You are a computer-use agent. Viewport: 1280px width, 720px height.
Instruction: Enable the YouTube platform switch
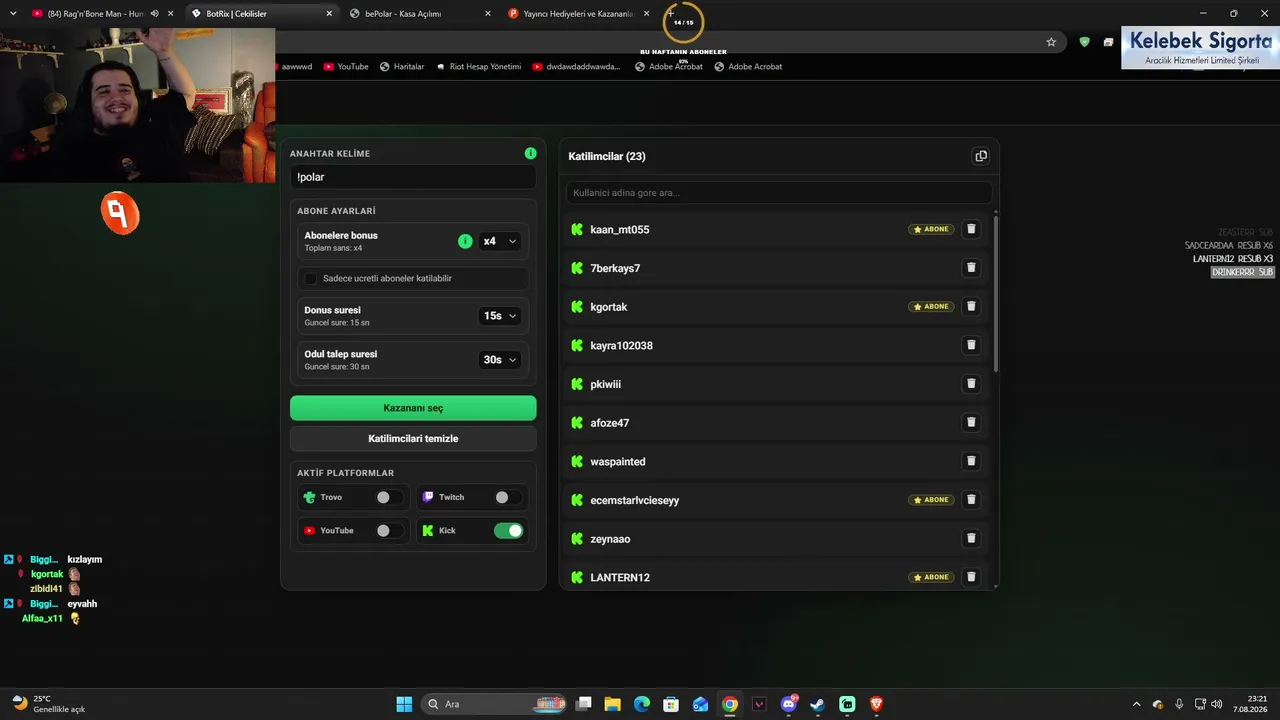tap(388, 530)
